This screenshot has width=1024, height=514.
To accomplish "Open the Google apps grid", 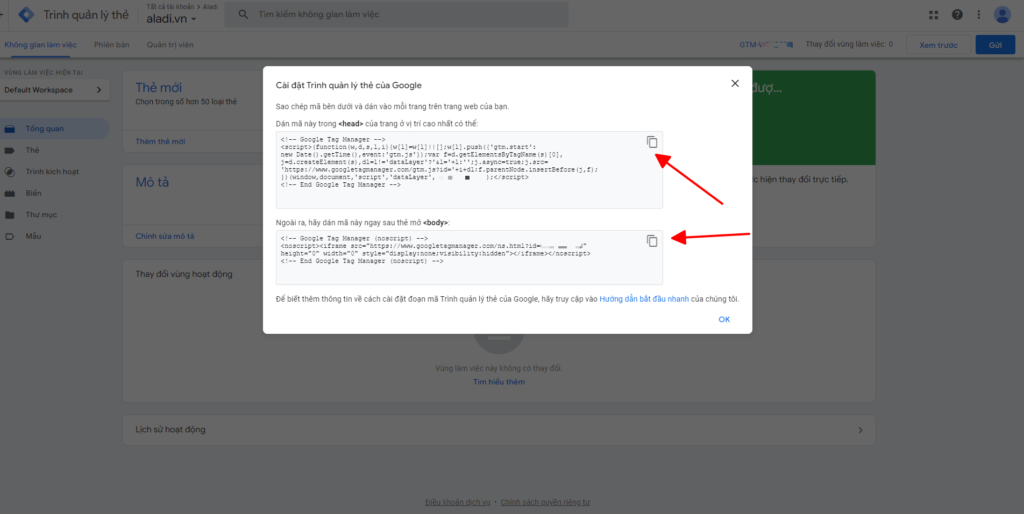I will [934, 15].
